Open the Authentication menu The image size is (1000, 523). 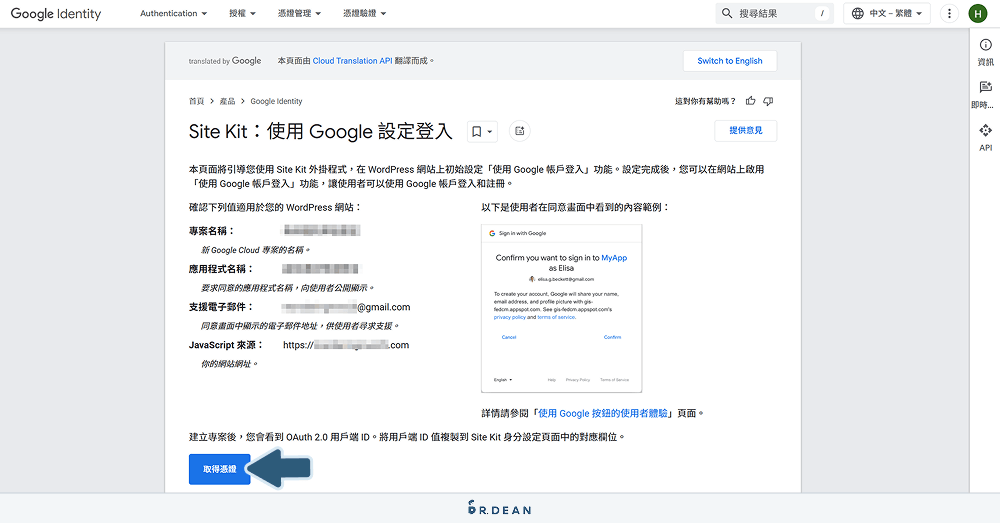coord(173,13)
